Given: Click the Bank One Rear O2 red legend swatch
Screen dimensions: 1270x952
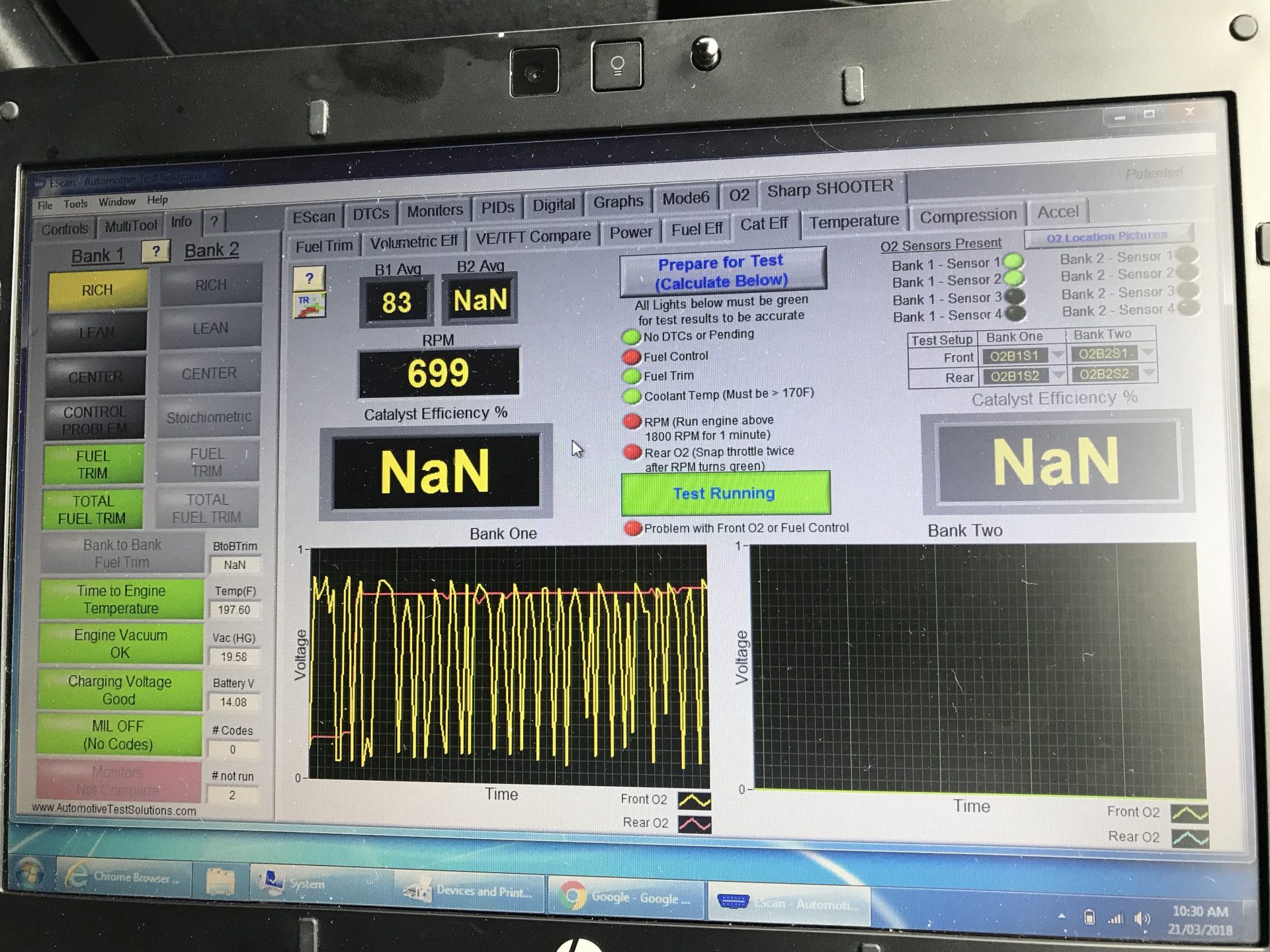Looking at the screenshot, I should (695, 824).
